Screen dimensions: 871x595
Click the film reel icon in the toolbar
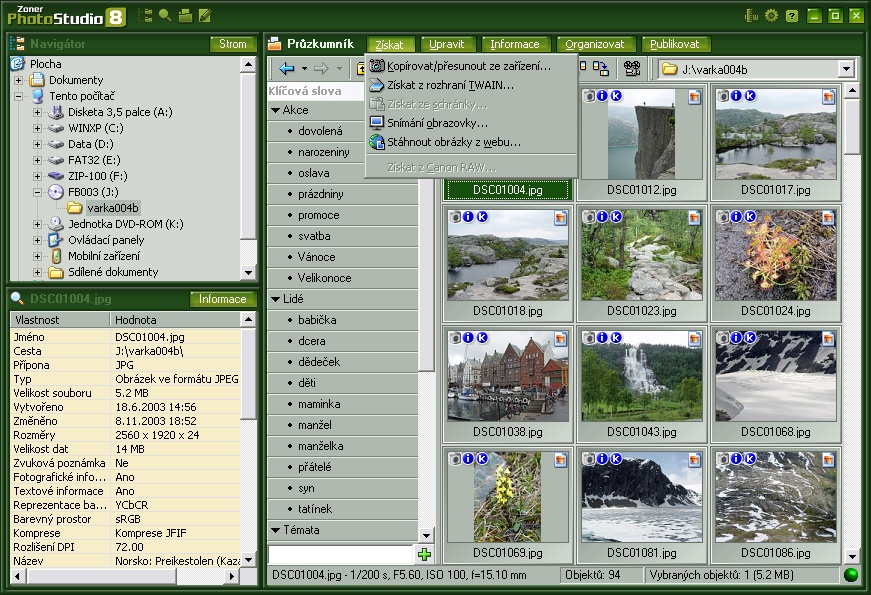[632, 69]
